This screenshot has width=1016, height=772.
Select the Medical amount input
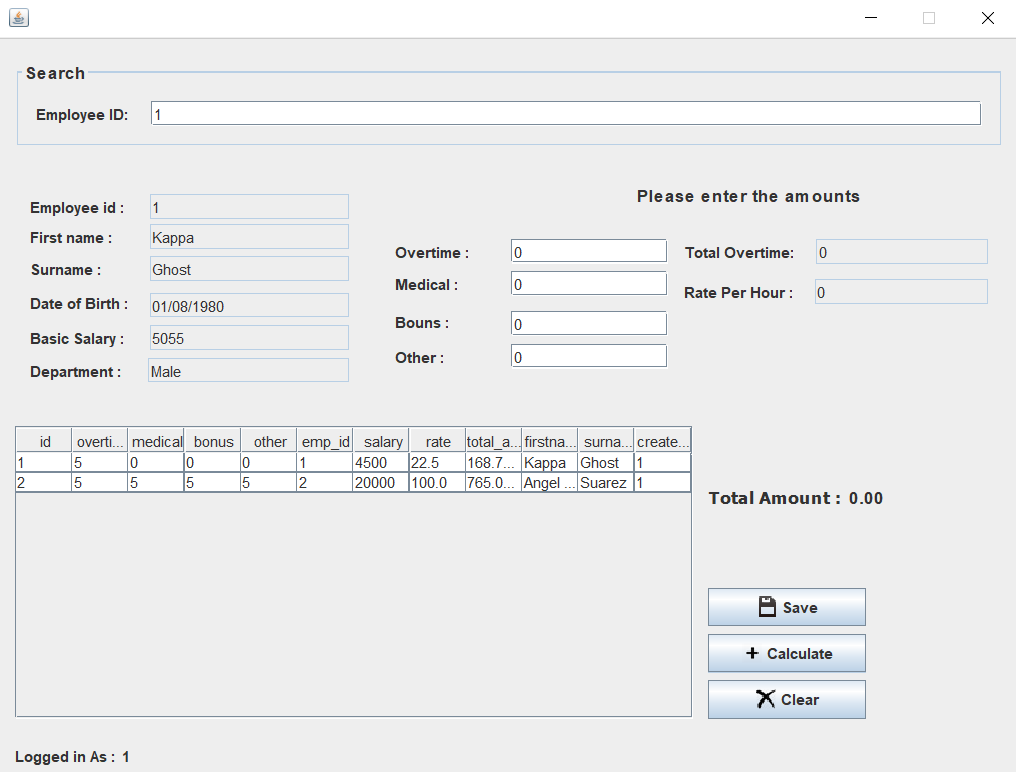[x=588, y=284]
